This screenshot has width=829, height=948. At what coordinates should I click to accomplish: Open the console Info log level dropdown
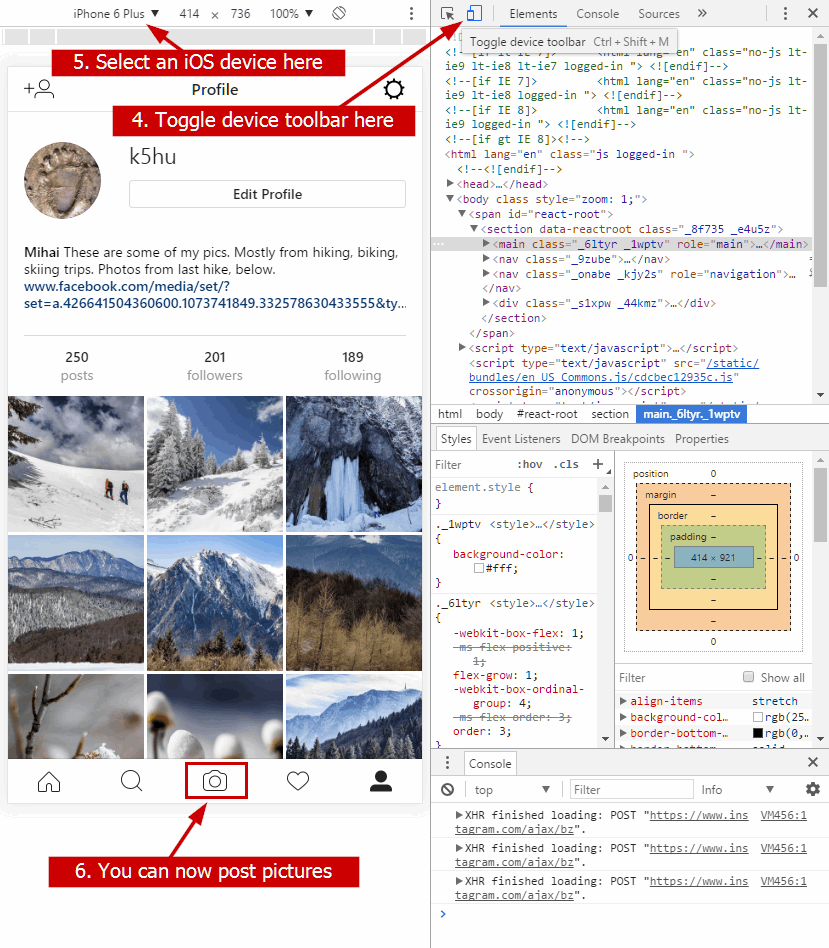coord(738,790)
